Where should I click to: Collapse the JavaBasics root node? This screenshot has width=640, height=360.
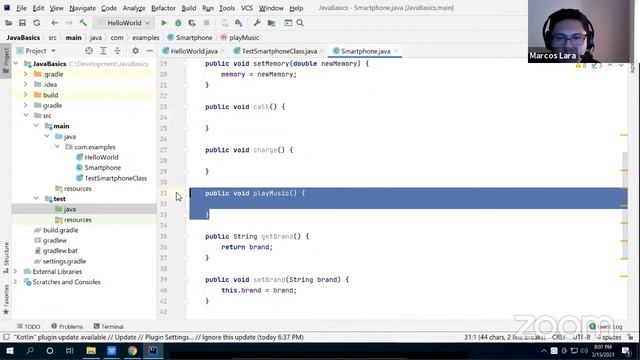click(x=16, y=64)
